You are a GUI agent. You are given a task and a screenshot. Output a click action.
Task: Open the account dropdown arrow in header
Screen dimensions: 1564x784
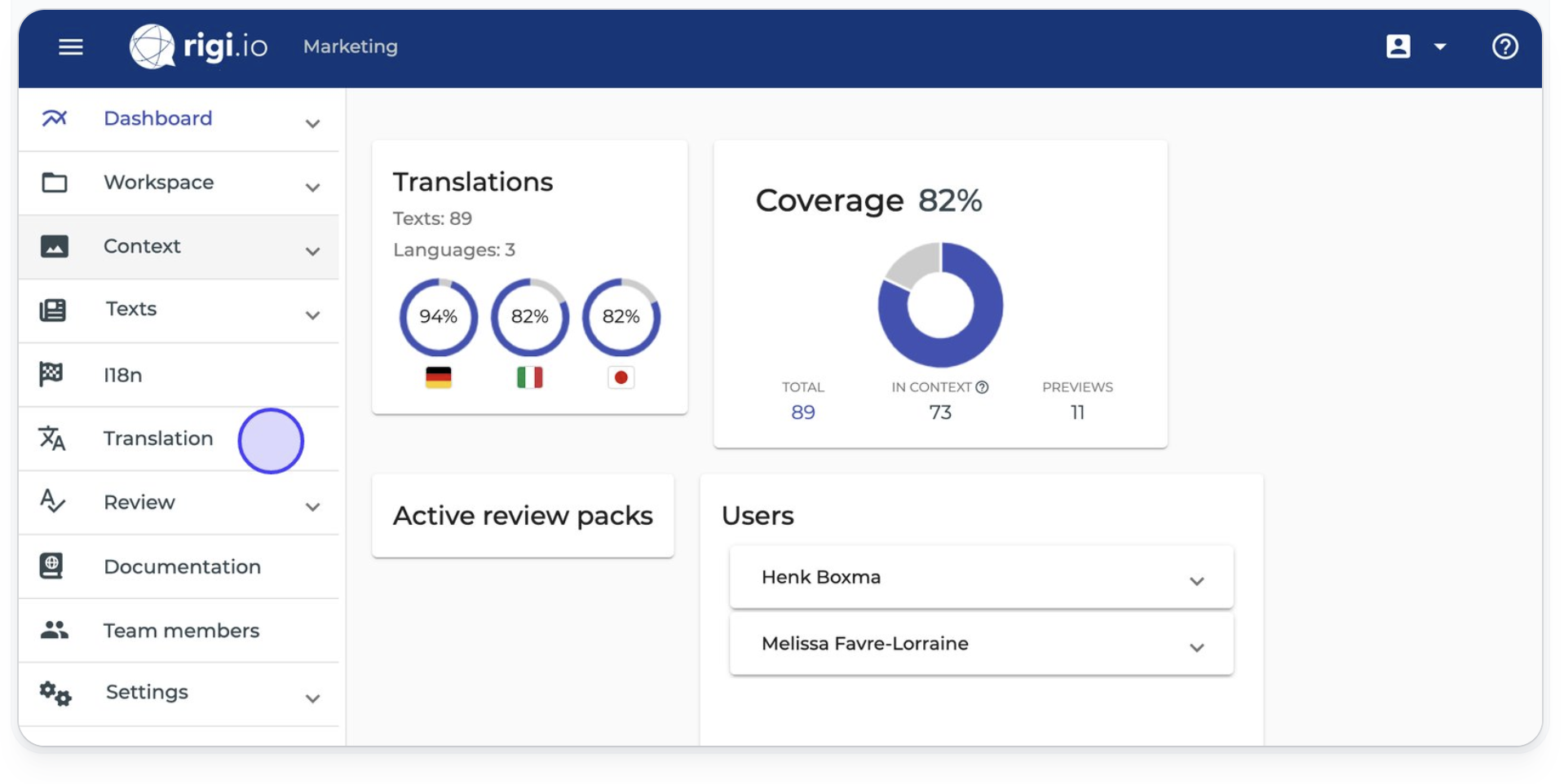1439,47
